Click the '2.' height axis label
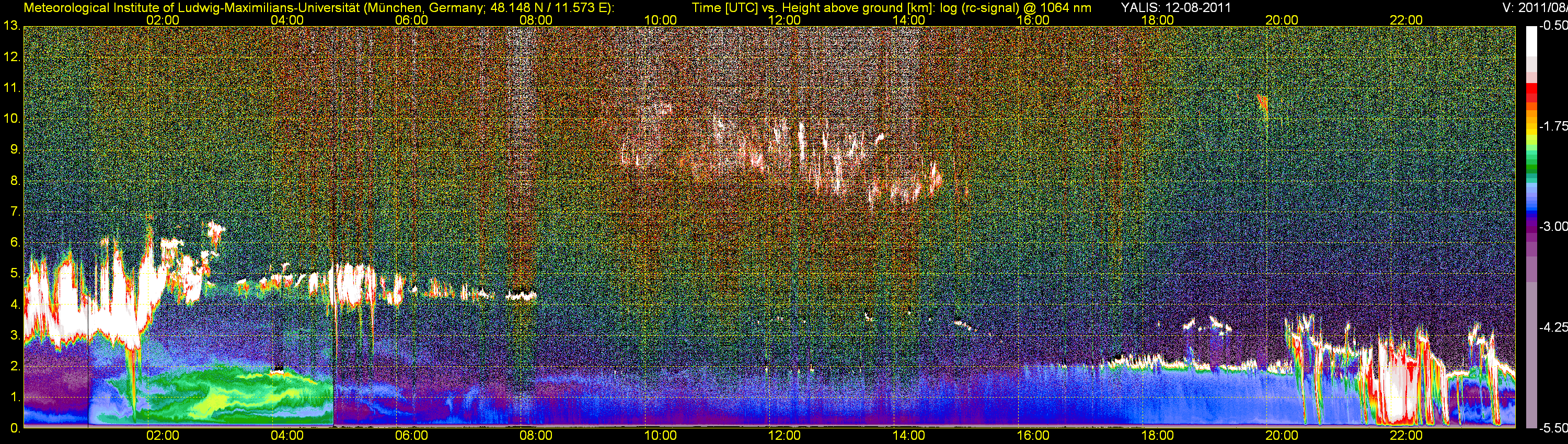1568x444 pixels. [x=15, y=366]
